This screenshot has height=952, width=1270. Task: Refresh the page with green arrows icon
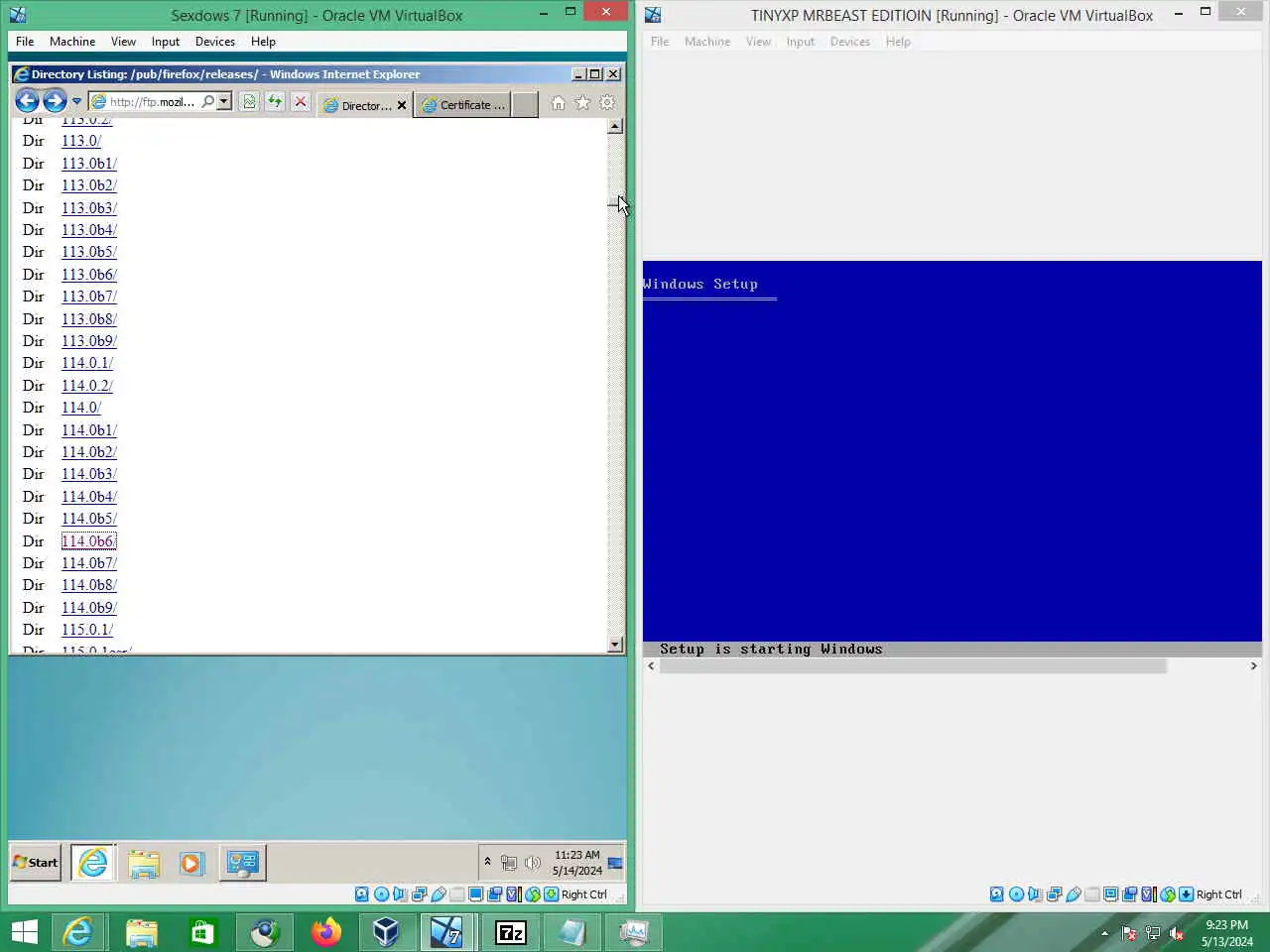pyautogui.click(x=275, y=102)
